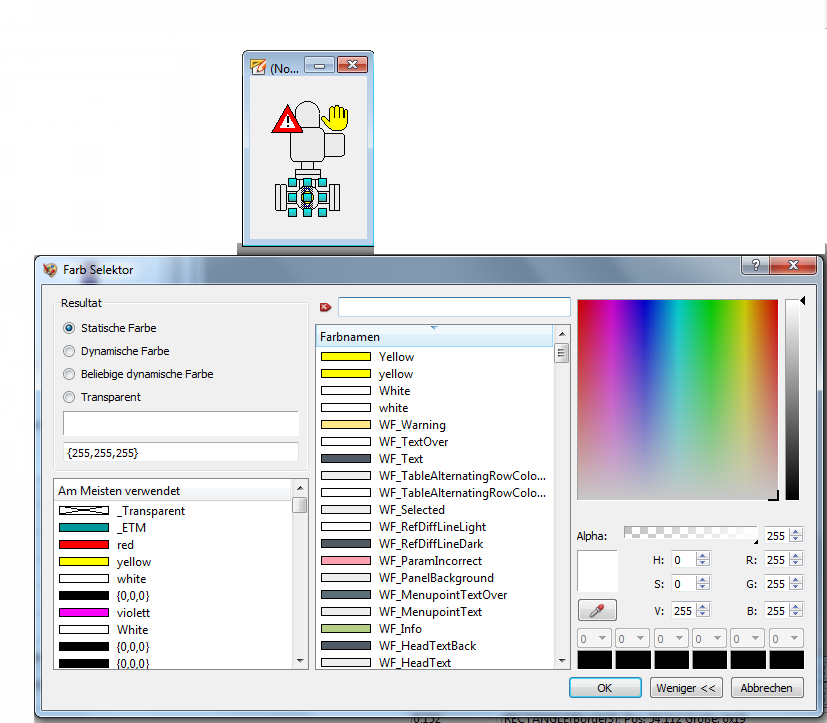Select WF_PanelBackground color name
Image resolution: width=827 pixels, height=723 pixels.
pos(434,578)
